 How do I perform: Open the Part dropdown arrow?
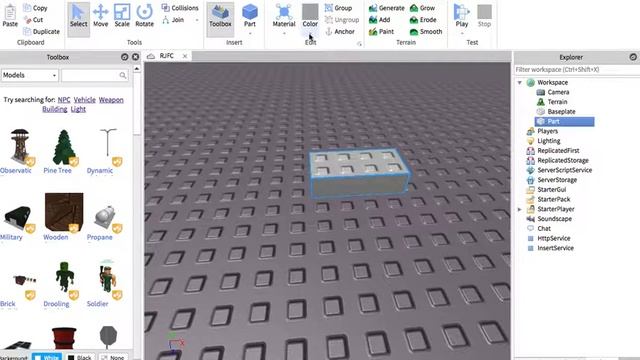pyautogui.click(x=250, y=33)
